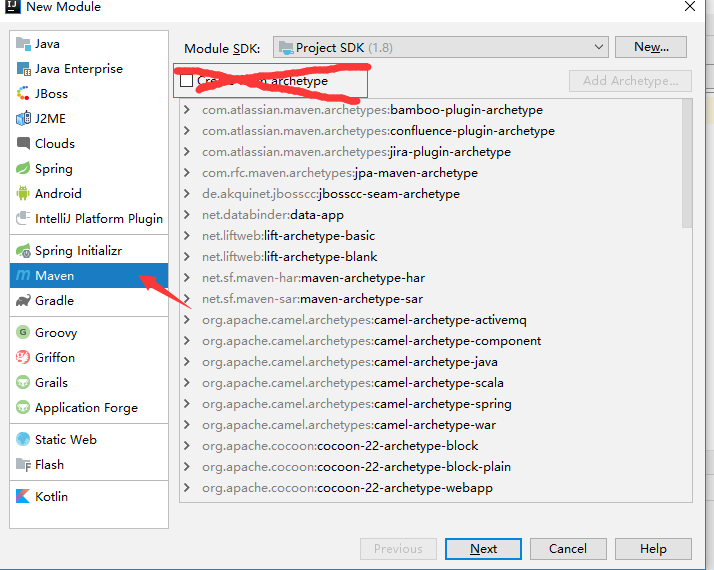Image resolution: width=714 pixels, height=570 pixels.
Task: Pick Gradle label in module list
Action: coord(54,300)
